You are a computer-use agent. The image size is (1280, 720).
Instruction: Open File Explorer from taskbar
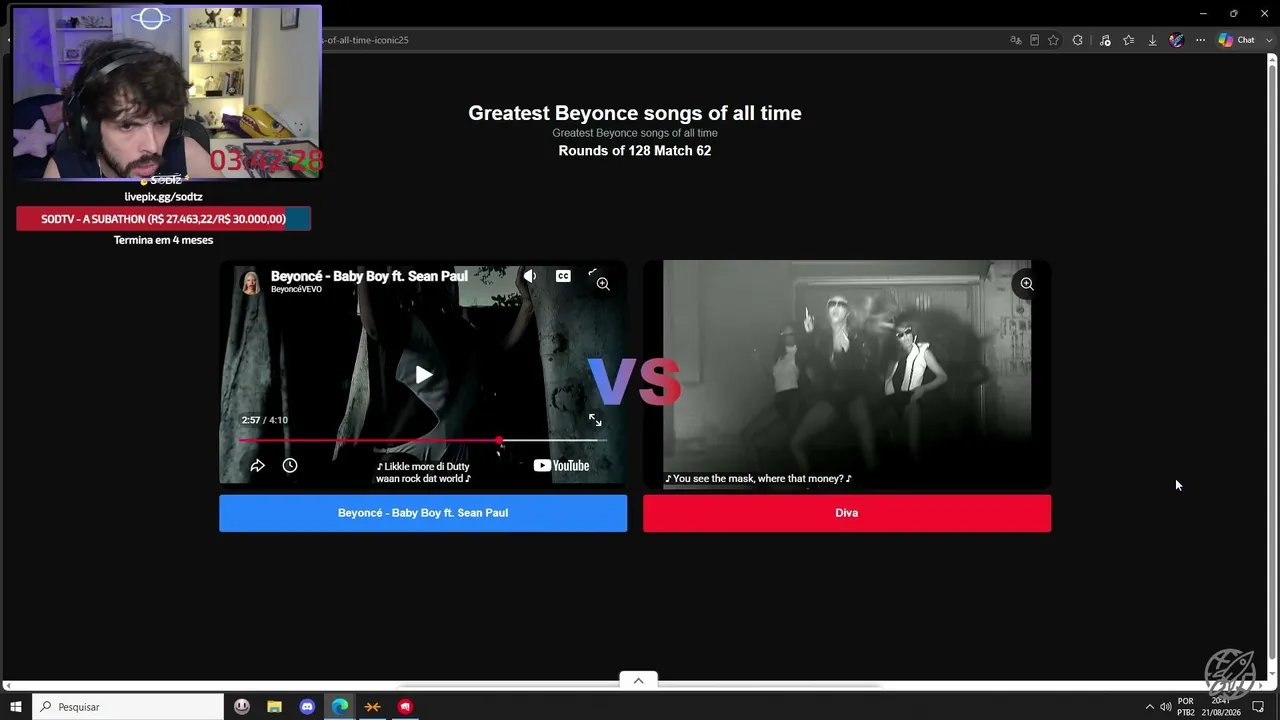(x=274, y=707)
